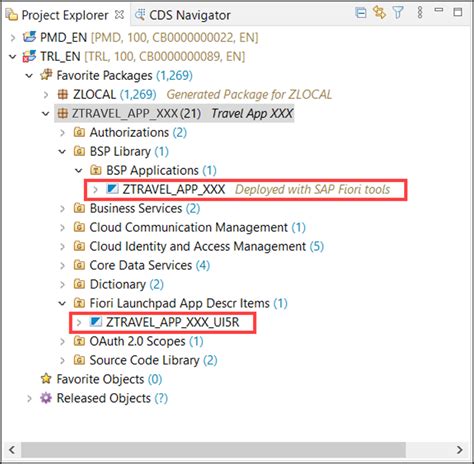Click OAuth 2.0 Scopes folder icon
The width and height of the screenshot is (474, 464).
79,341
